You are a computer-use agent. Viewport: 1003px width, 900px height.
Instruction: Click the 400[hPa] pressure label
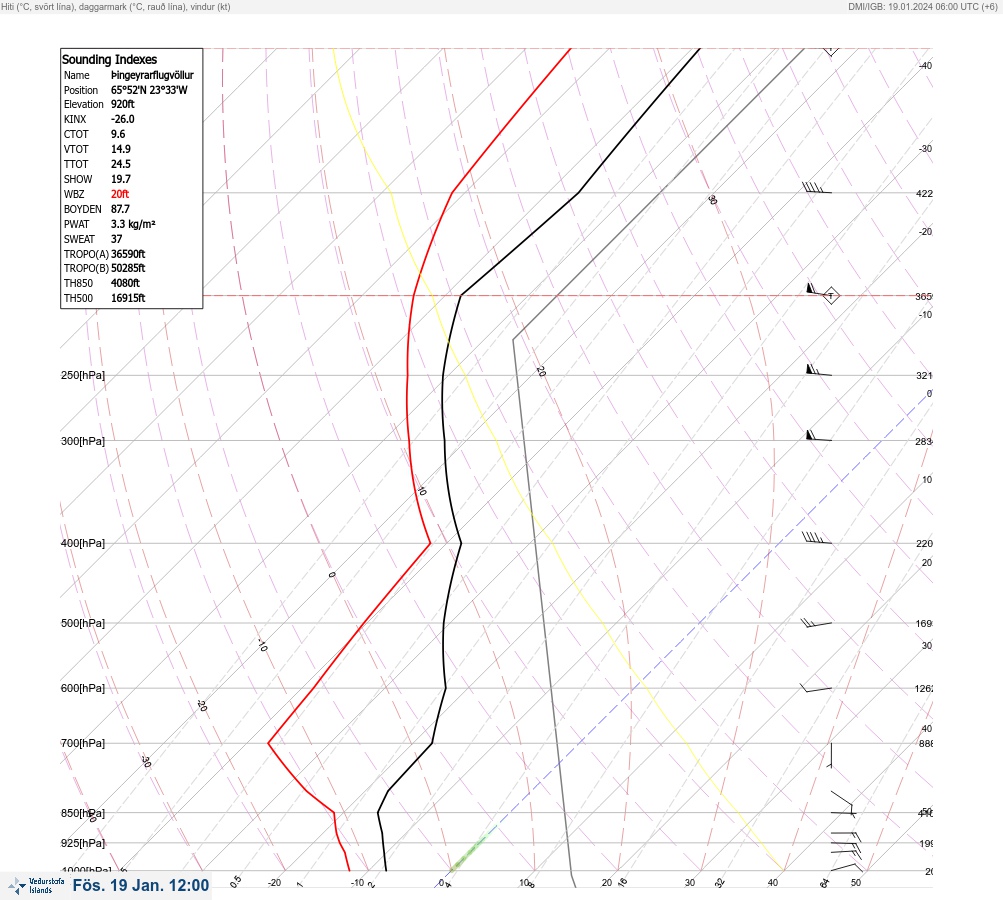tap(83, 543)
